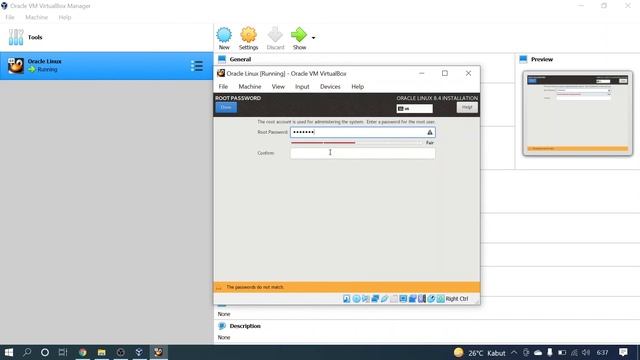
Task: Expand hidden system tray icons chevron
Action: click(x=514, y=353)
